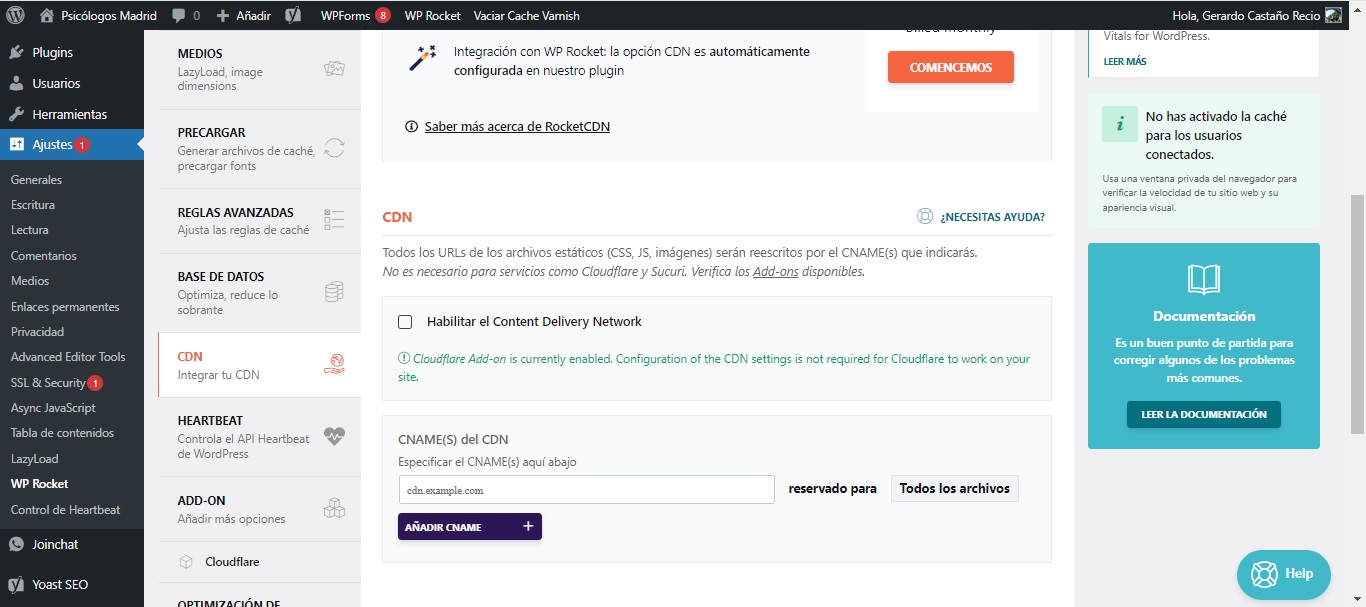Enable the Content Delivery Network checkbox

[405, 322]
